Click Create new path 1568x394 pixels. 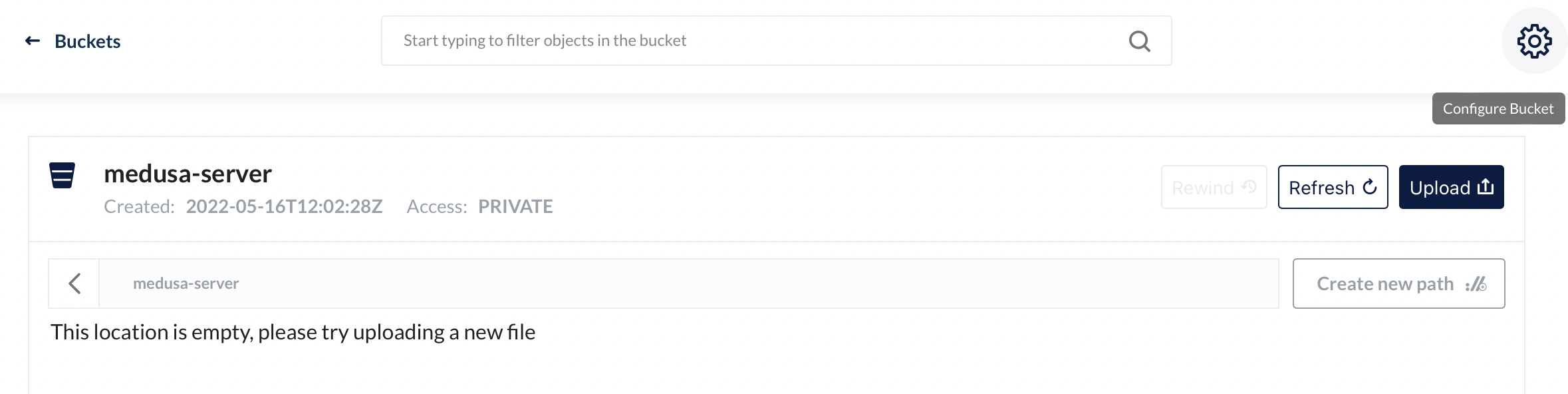point(1397,284)
